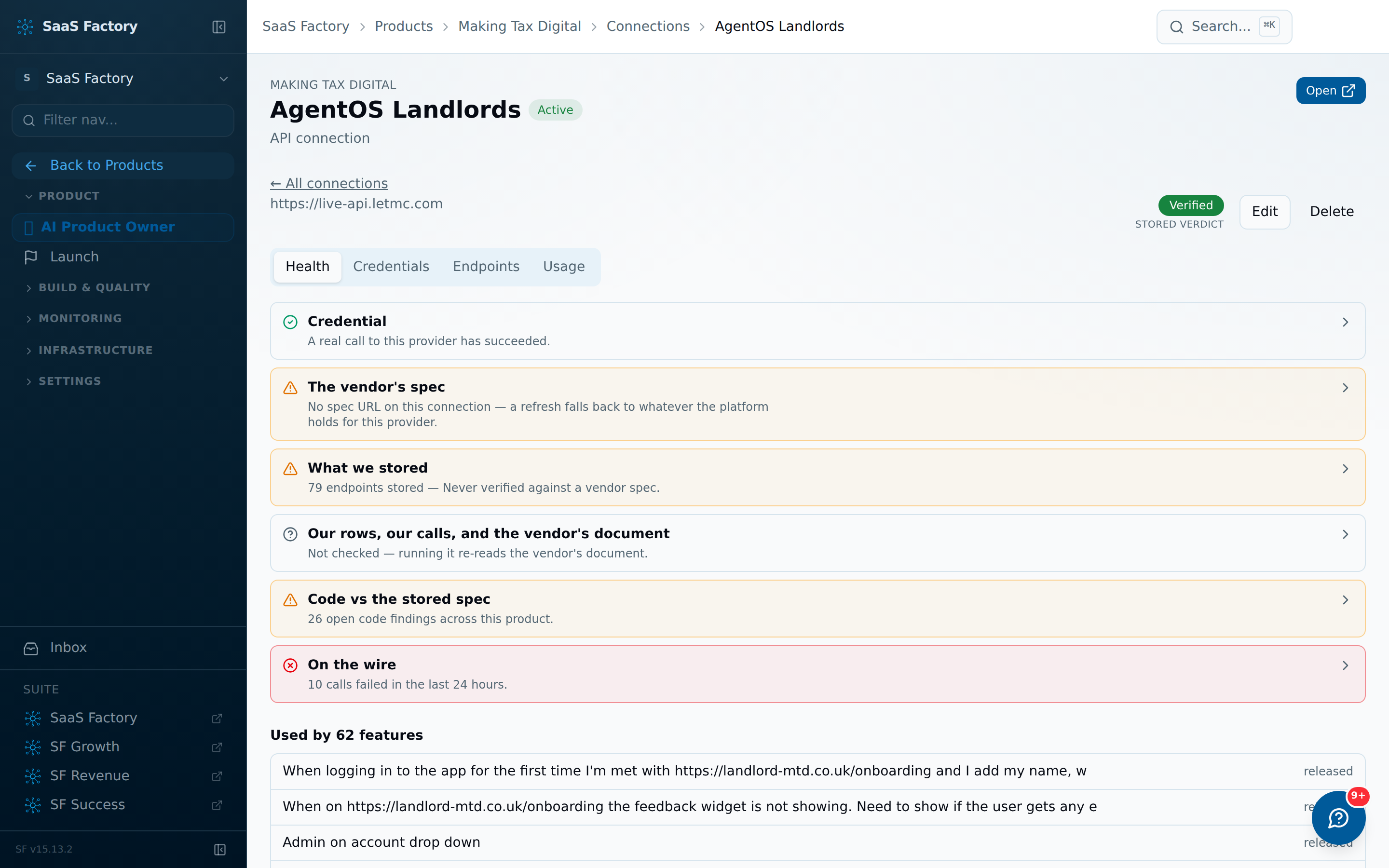Viewport: 1389px width, 868px height.
Task: Open SF Success external link icon
Action: (x=217, y=805)
